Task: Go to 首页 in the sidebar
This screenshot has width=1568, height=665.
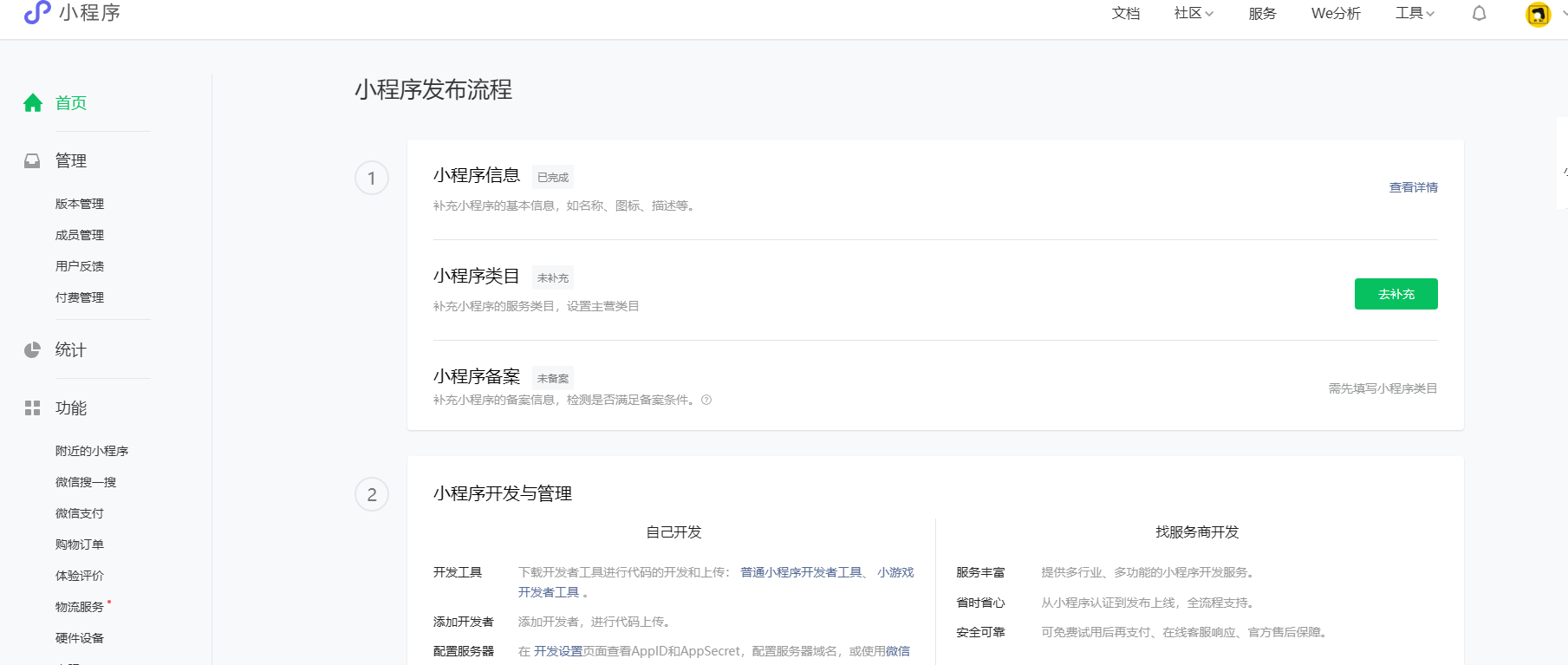Action: (71, 103)
